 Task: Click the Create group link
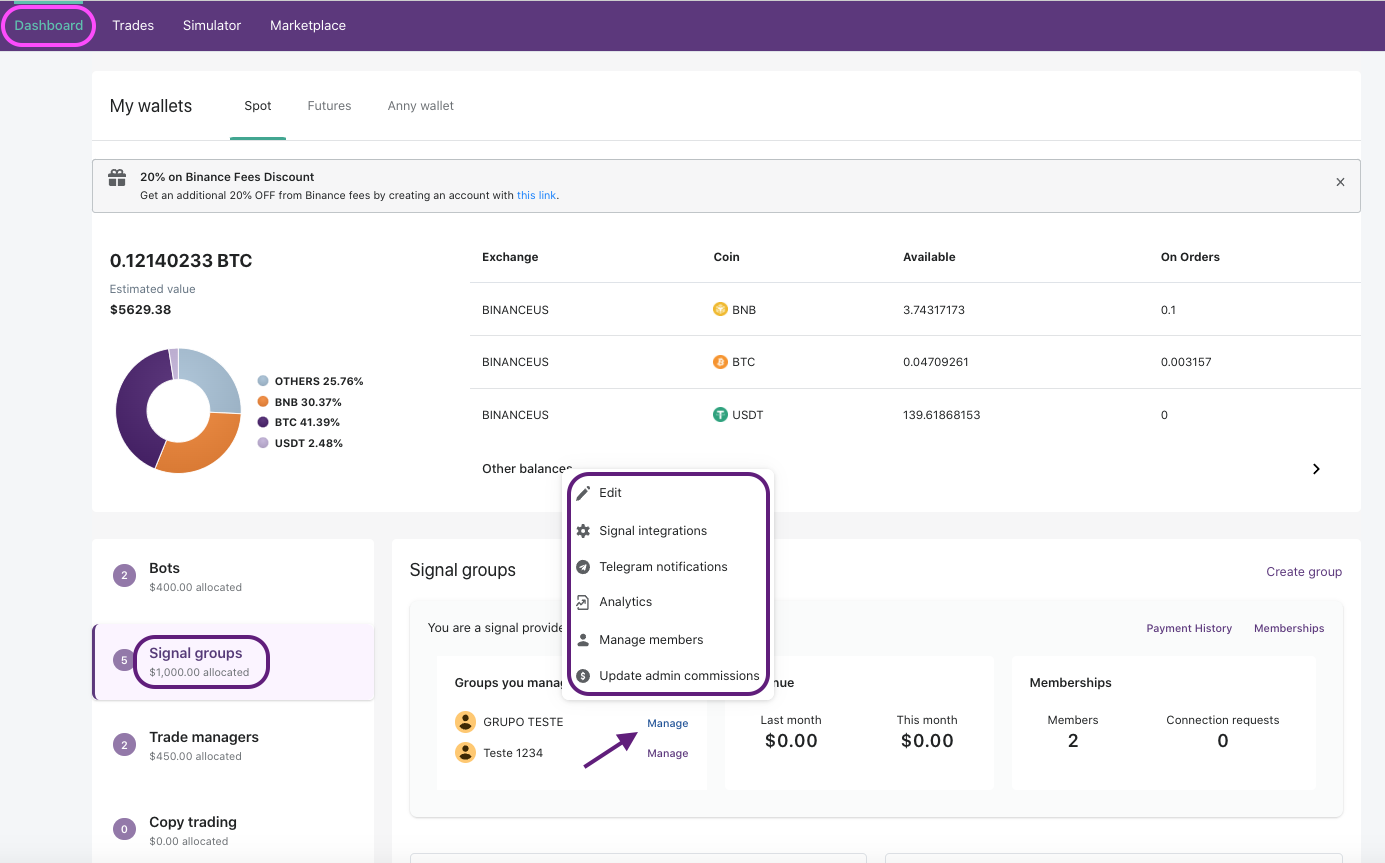[1303, 572]
